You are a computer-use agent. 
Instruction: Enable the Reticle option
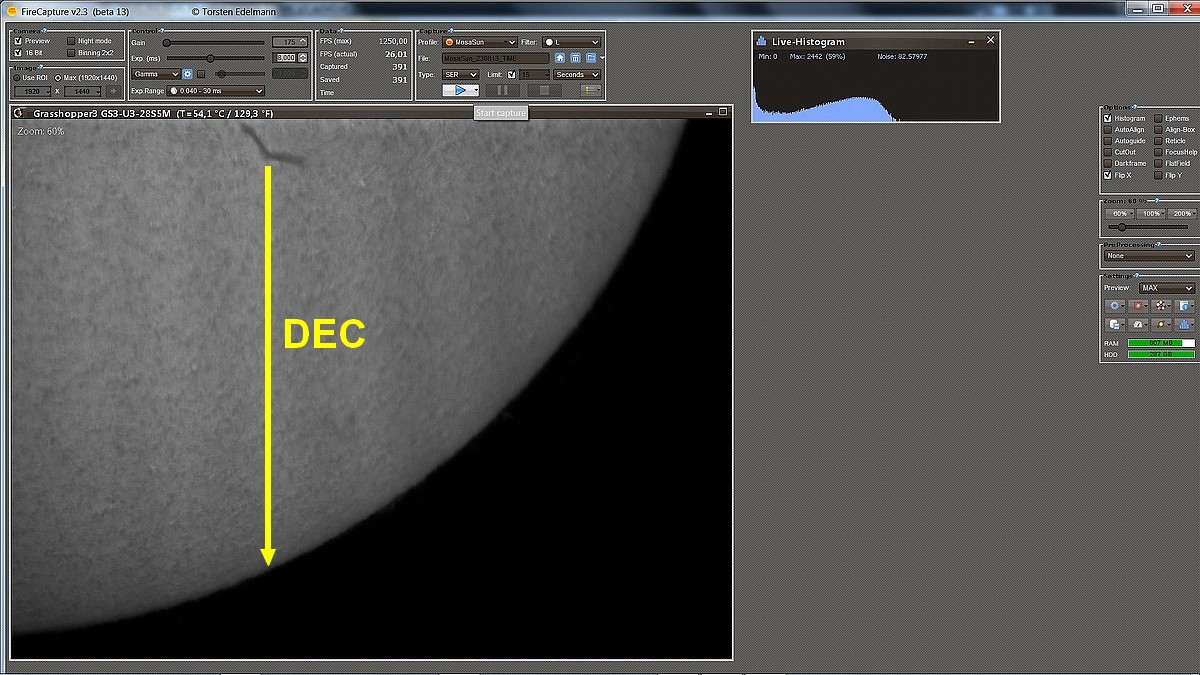(1158, 141)
